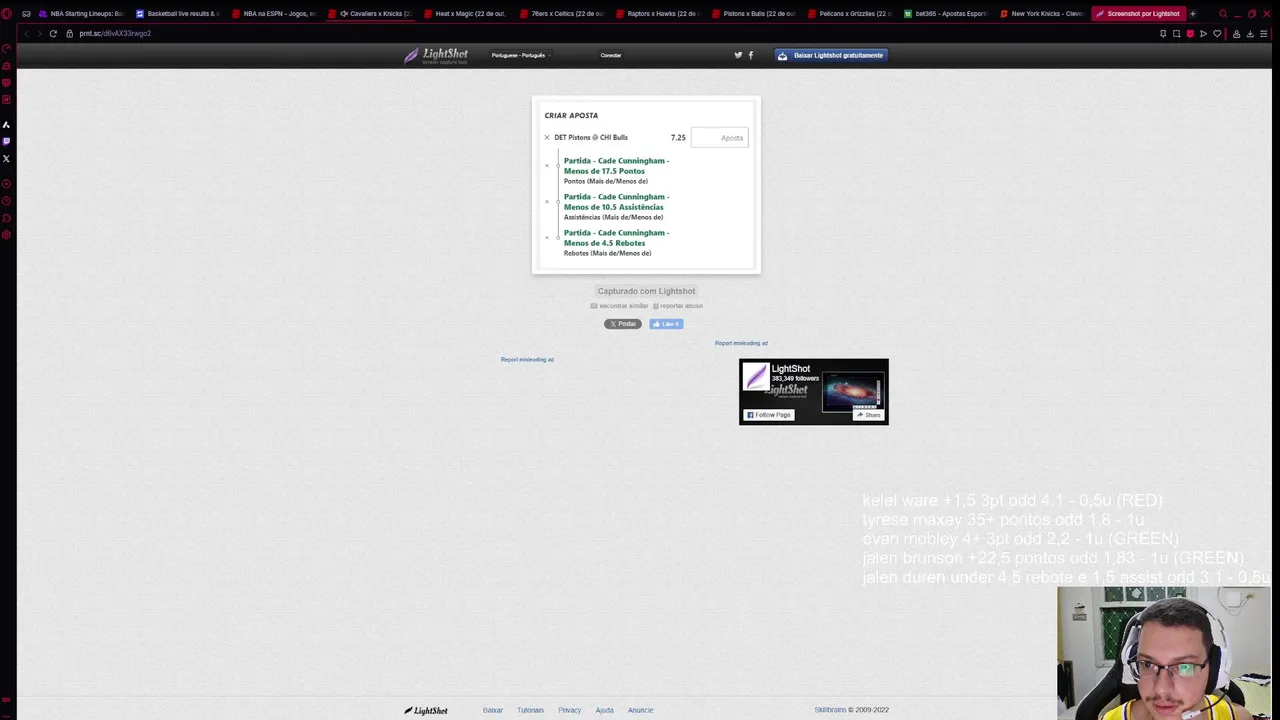Viewport: 1280px width, 720px height.
Task: Open the browser downloads icon
Action: point(1250,33)
